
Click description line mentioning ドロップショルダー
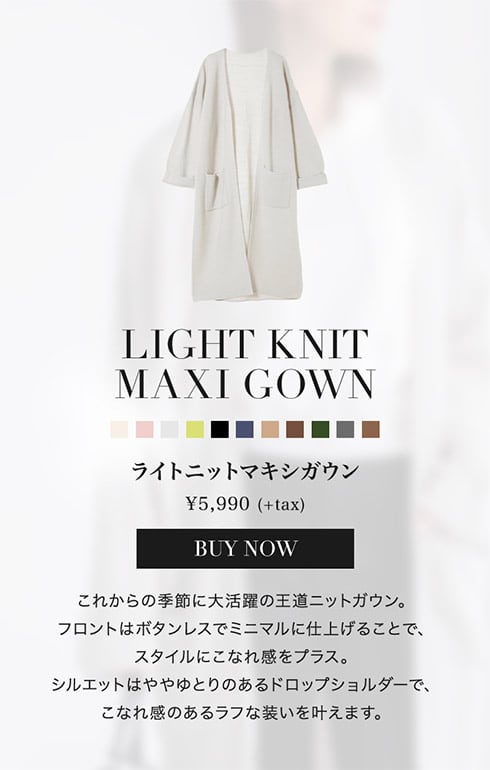coord(243,684)
